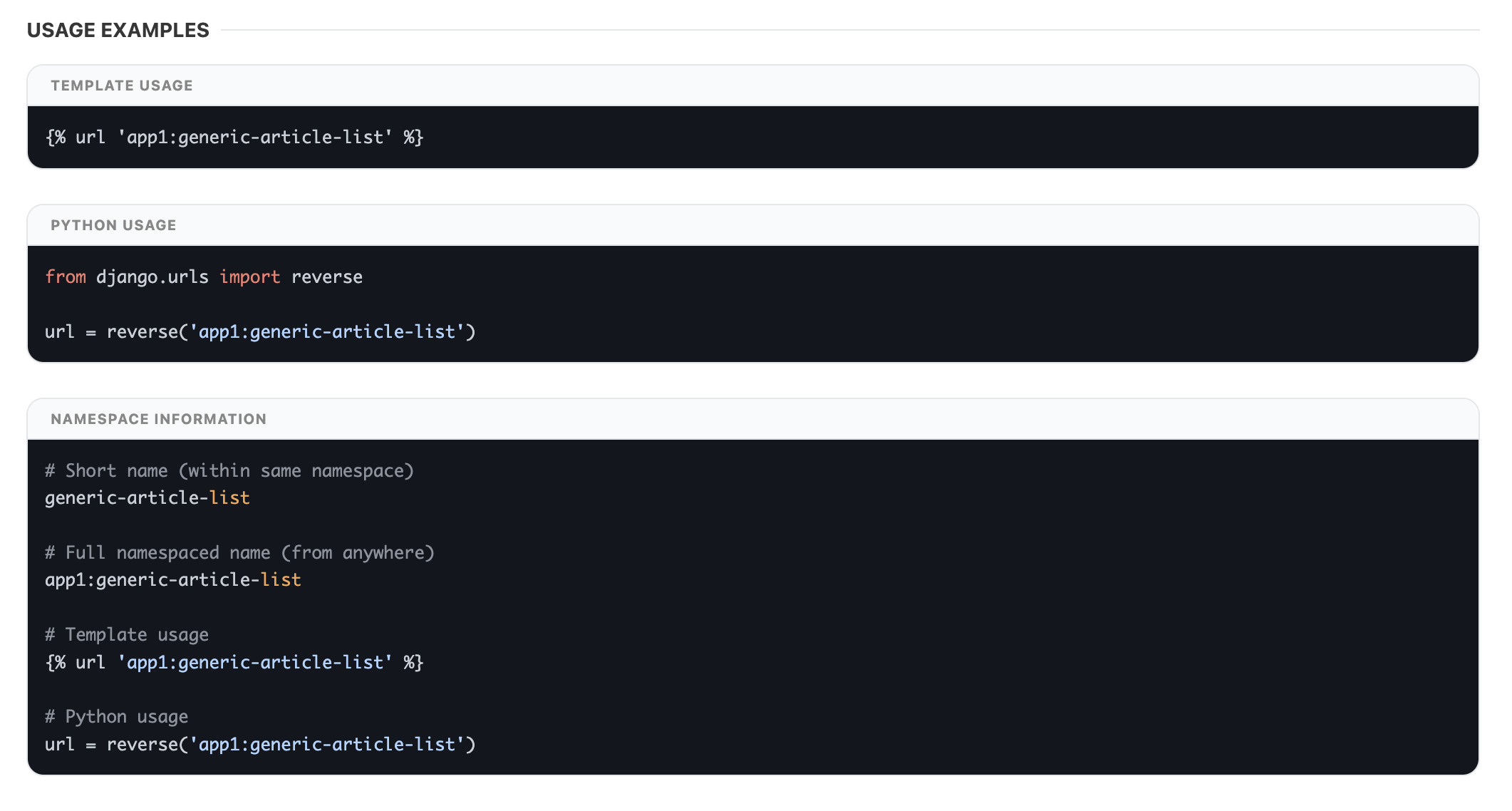The width and height of the screenshot is (1512, 811).
Task: Click the url tag line in the Template Usage block
Action: coord(234,137)
